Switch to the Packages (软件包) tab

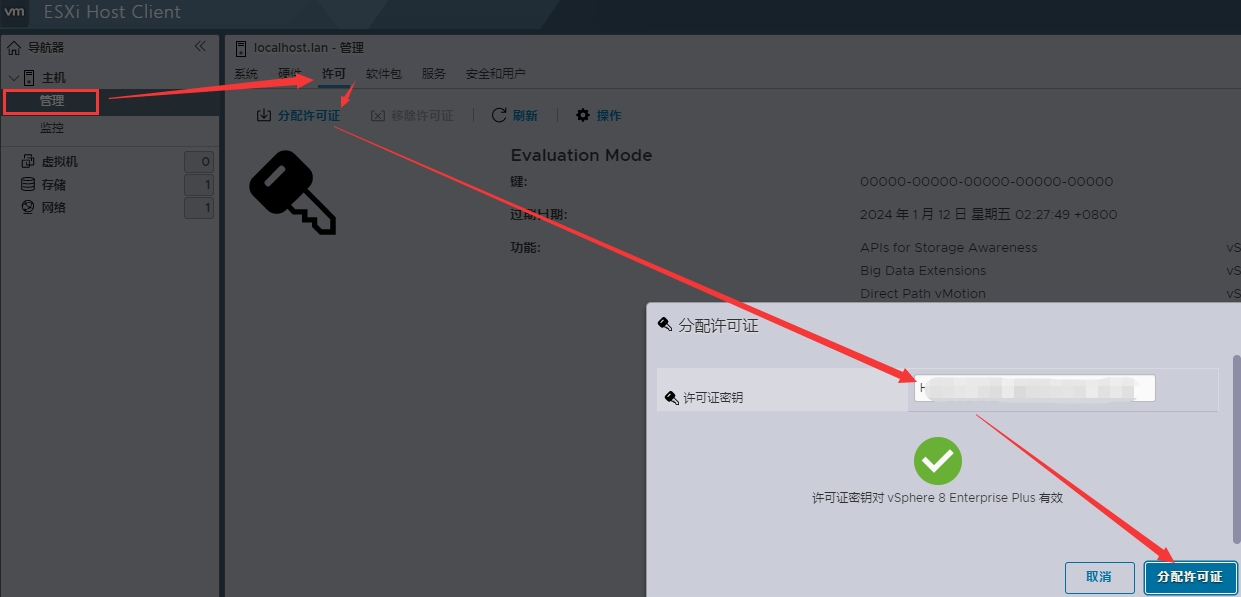click(x=383, y=74)
